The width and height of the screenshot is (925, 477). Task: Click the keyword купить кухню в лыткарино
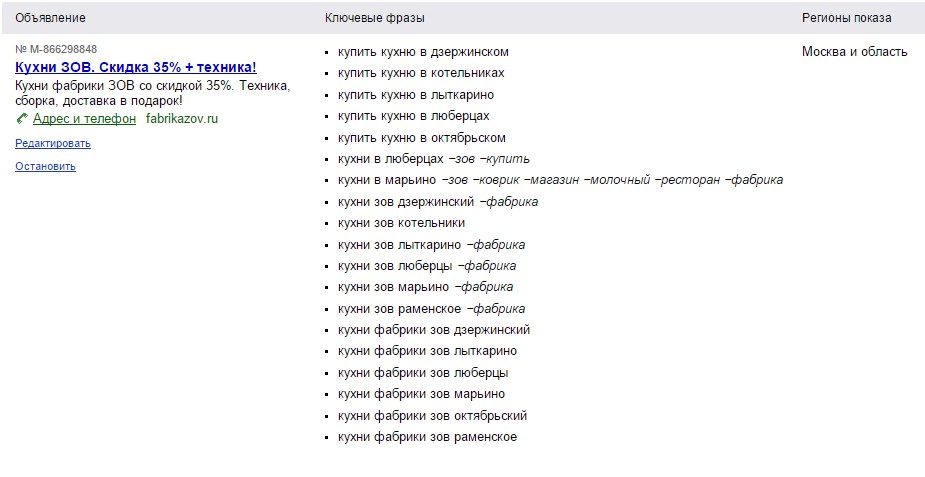point(416,95)
